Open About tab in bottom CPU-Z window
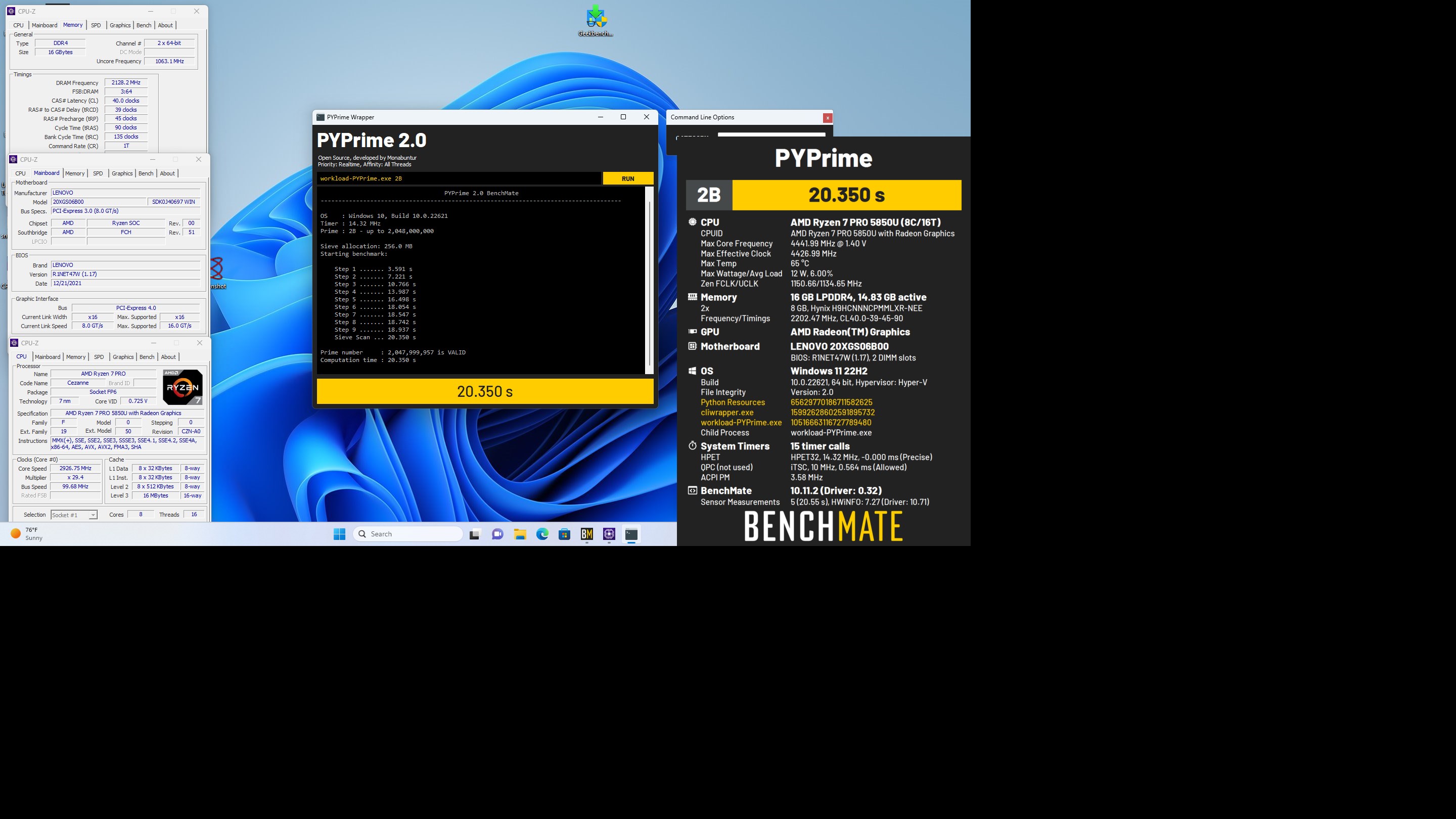The image size is (1456, 819). [168, 357]
